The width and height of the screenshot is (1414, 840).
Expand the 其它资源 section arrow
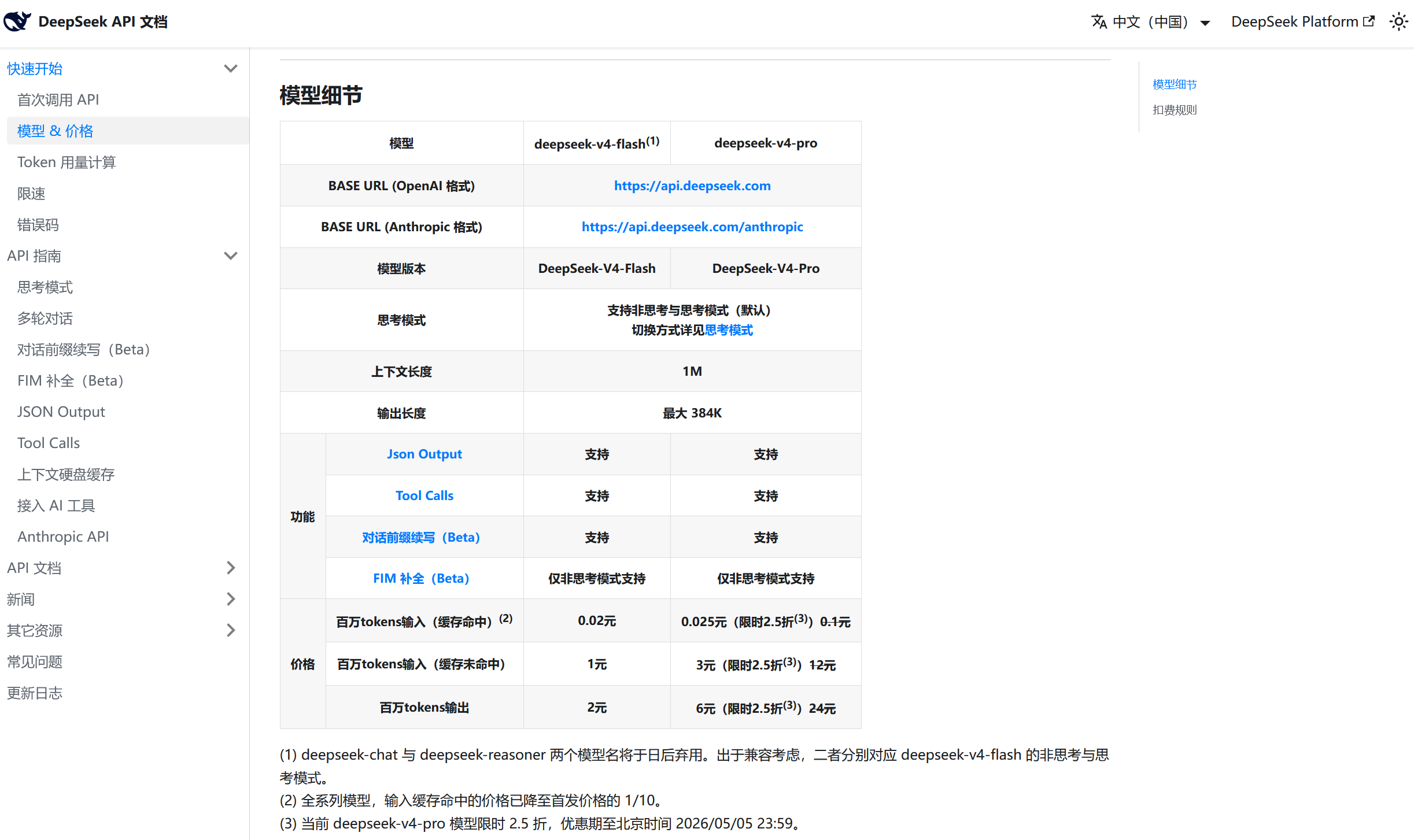(x=231, y=630)
